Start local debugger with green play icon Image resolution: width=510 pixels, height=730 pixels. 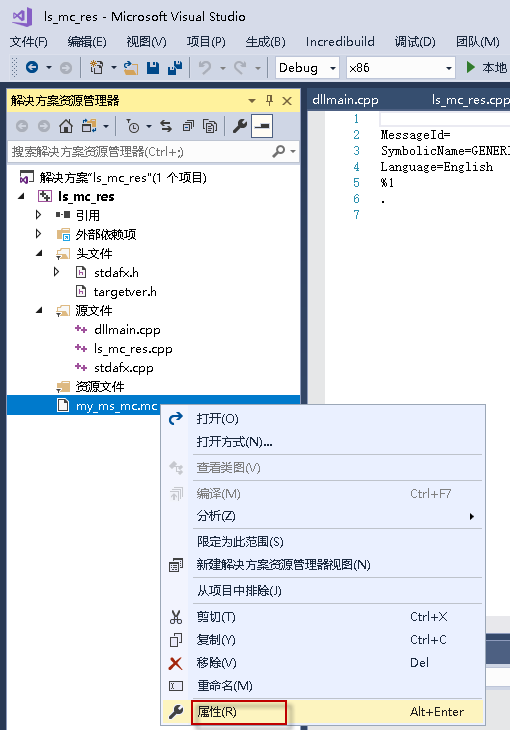coord(470,68)
